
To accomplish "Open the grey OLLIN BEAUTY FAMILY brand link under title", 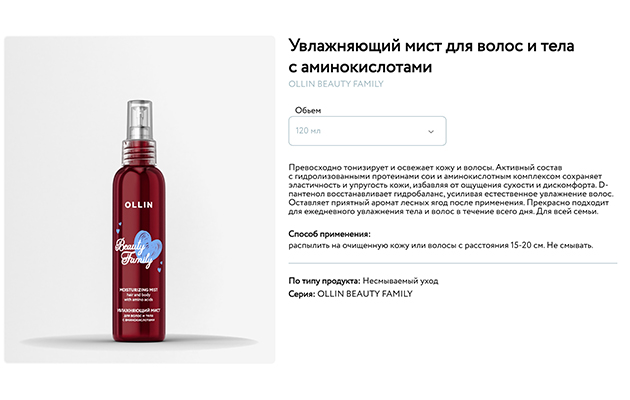I will [336, 84].
